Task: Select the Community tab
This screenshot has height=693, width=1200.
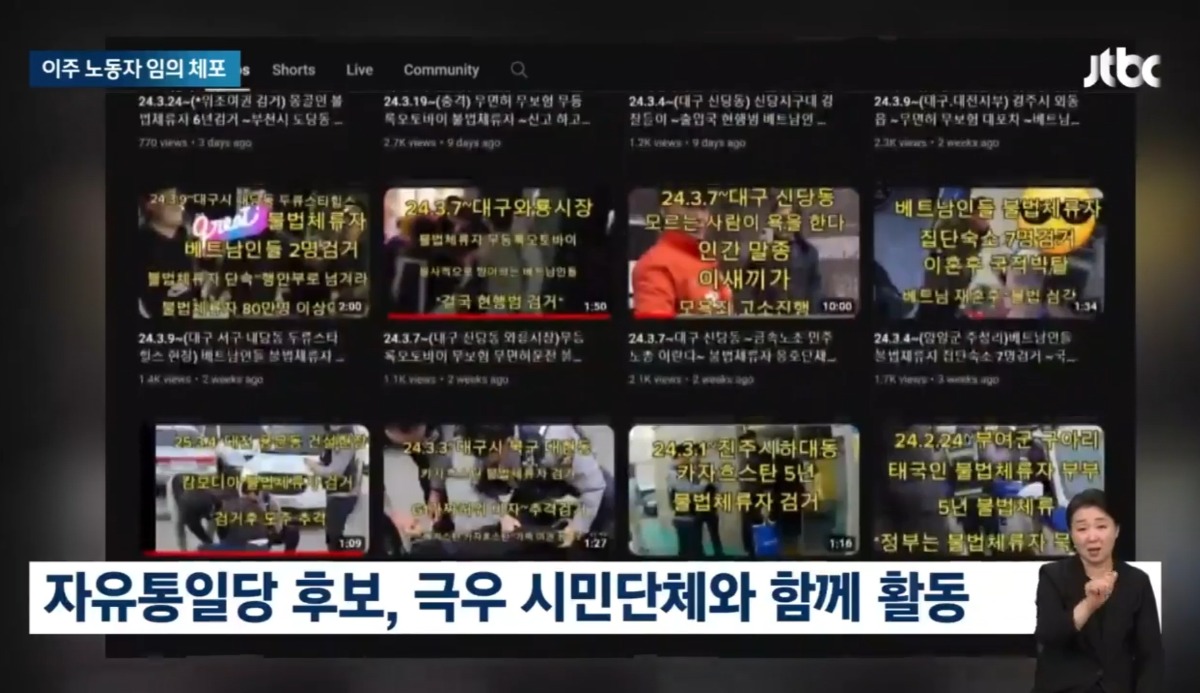Action: 441,70
